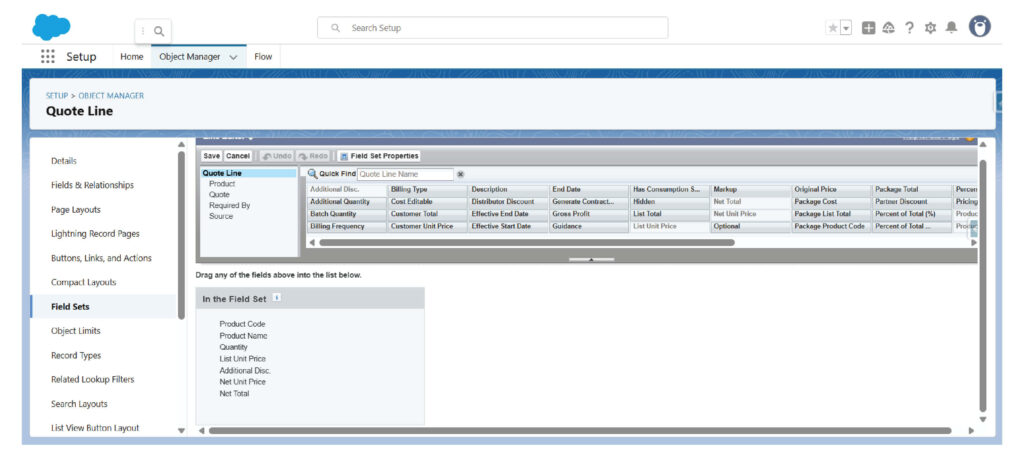Click the favorites star icon
Screen dimensions: 1024x456
click(833, 28)
